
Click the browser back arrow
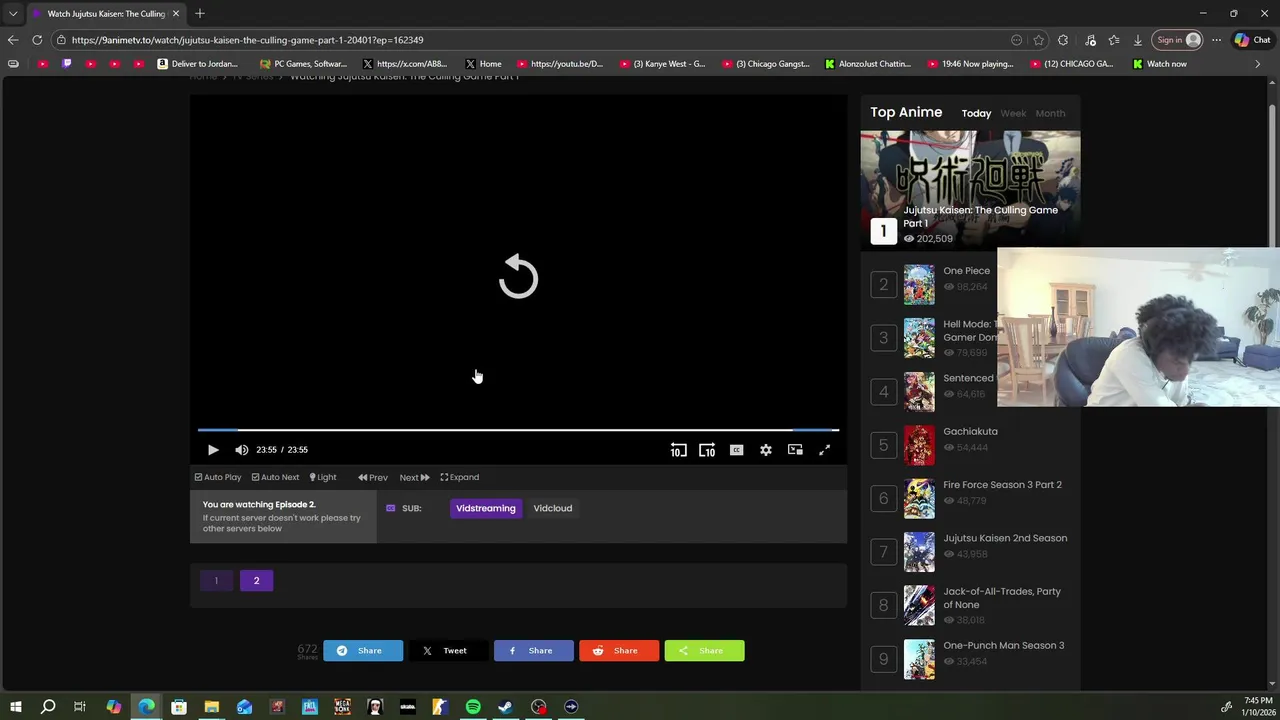click(x=13, y=40)
